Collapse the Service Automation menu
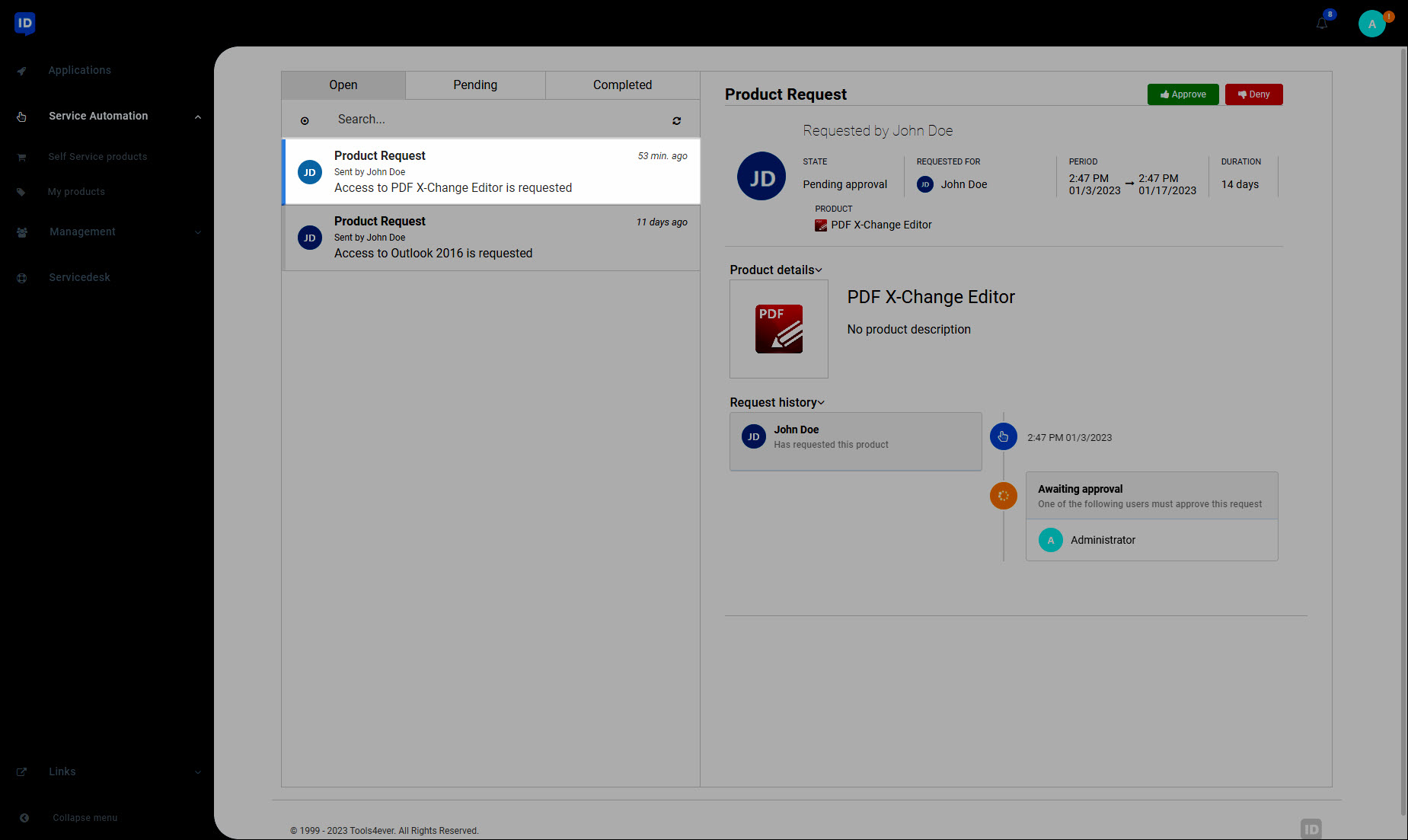 click(x=198, y=117)
